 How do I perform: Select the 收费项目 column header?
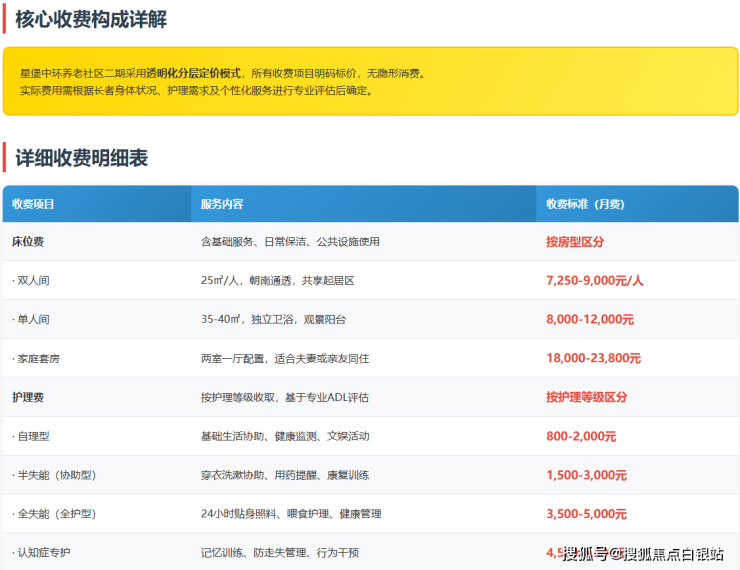coord(33,204)
